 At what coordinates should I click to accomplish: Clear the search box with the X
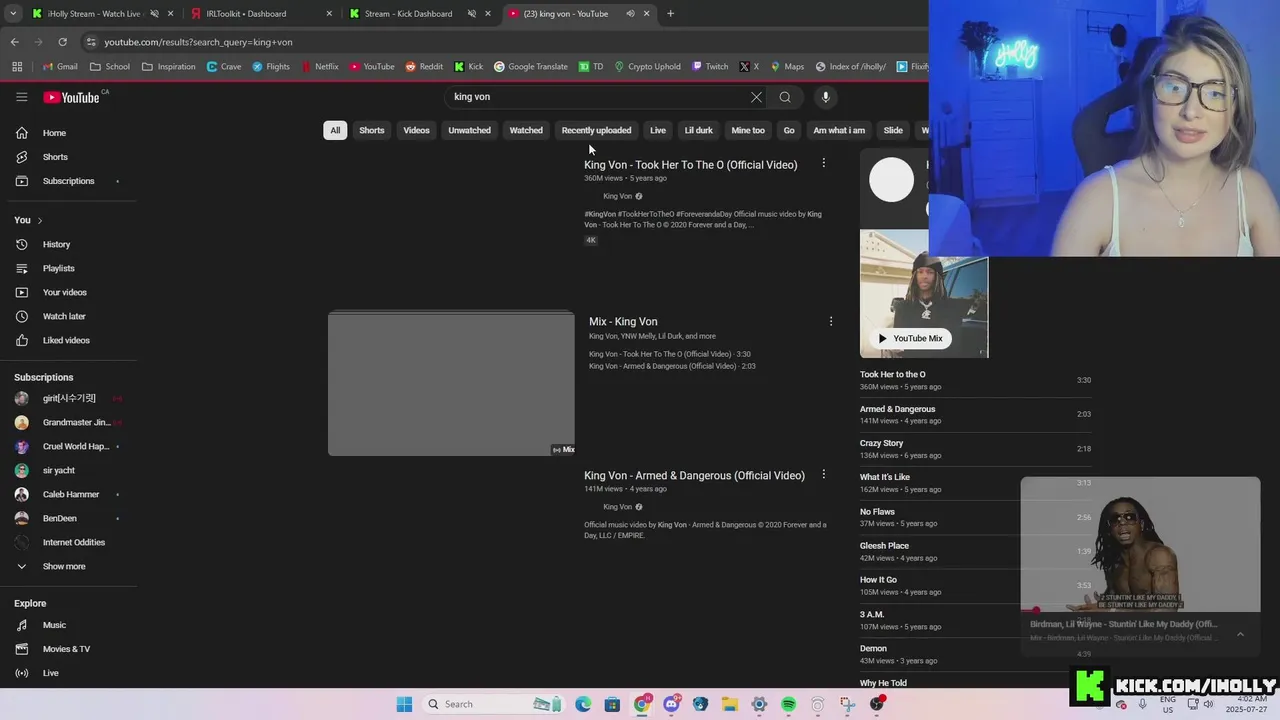756,97
